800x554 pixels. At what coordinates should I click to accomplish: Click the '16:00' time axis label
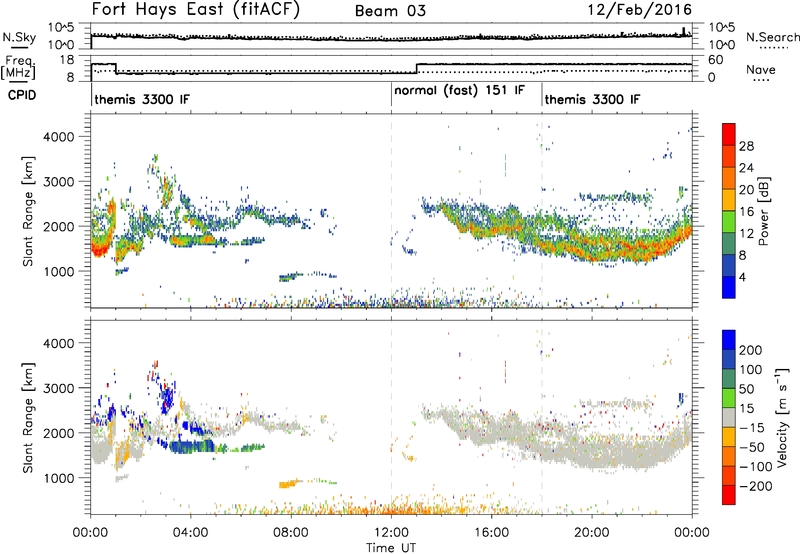491,533
